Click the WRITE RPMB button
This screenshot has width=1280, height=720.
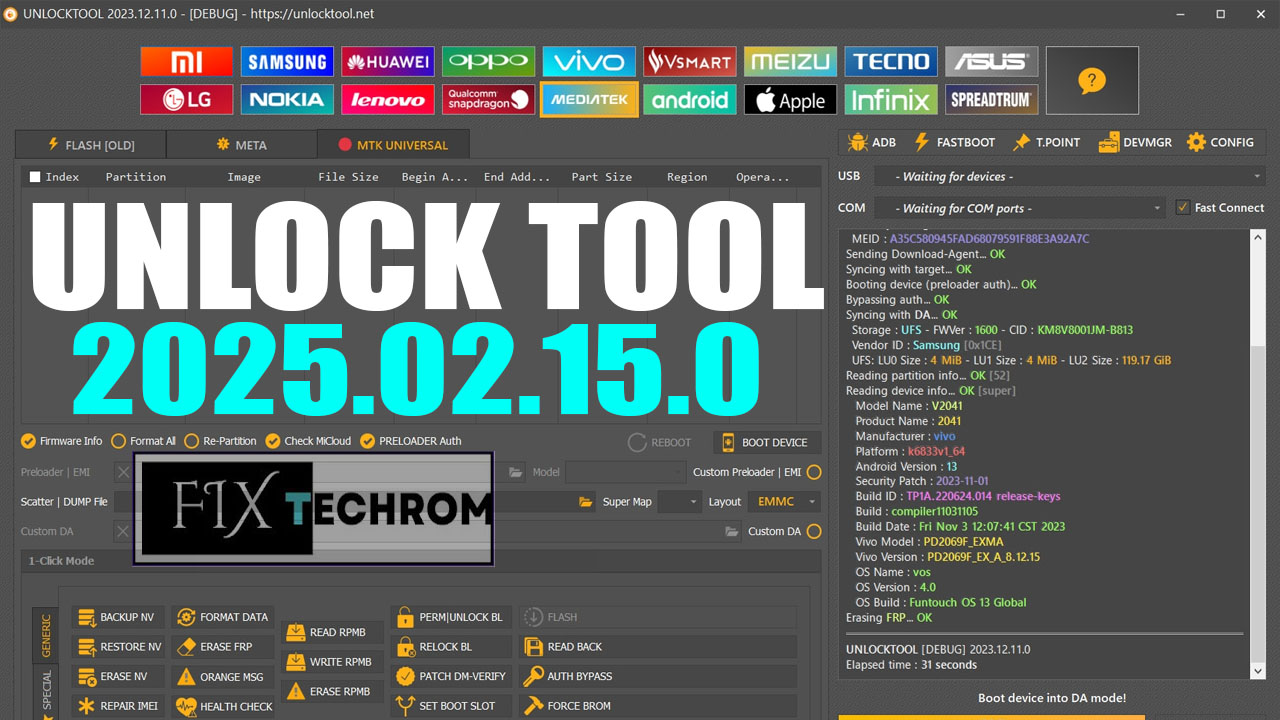pos(330,662)
